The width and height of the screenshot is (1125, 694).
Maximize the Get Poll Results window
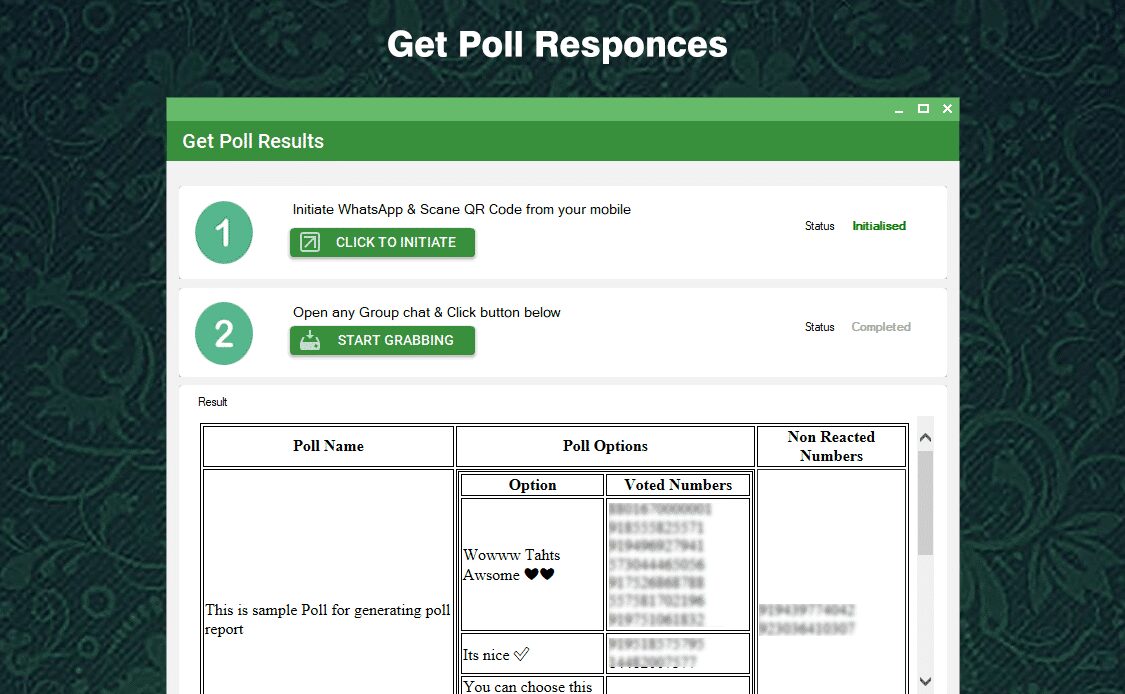pyautogui.click(x=923, y=109)
